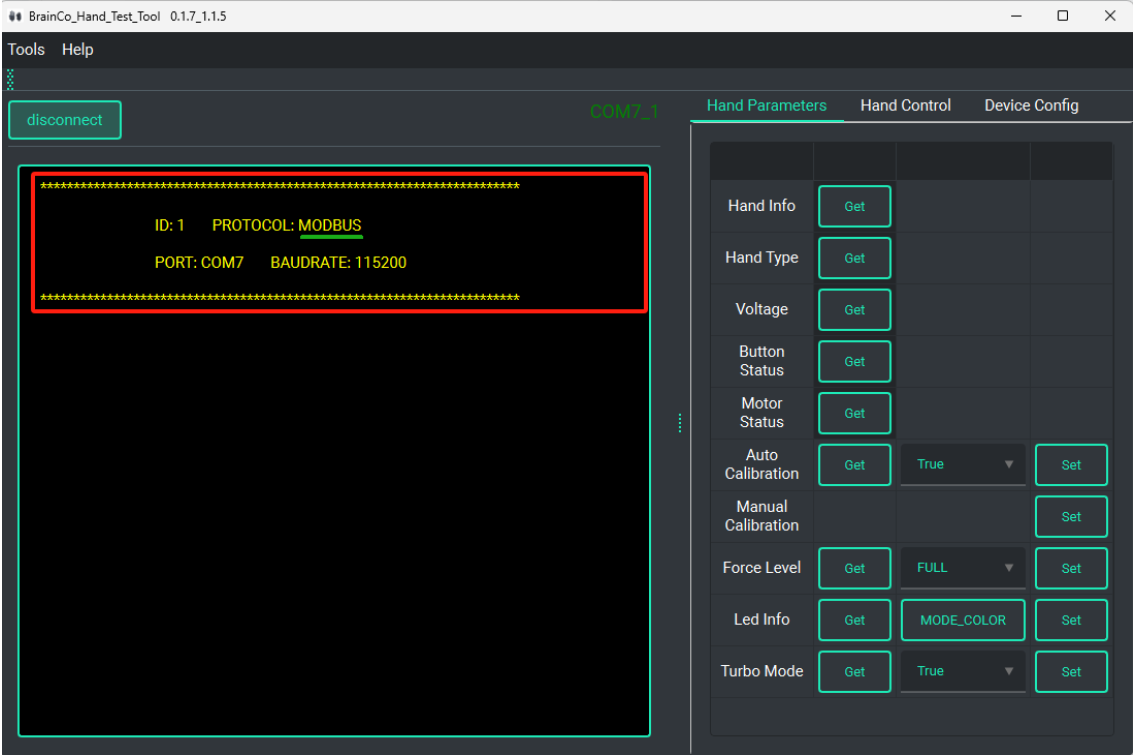Expand the Force Level FULL dropdown
The height and width of the screenshot is (755, 1133).
(x=963, y=568)
